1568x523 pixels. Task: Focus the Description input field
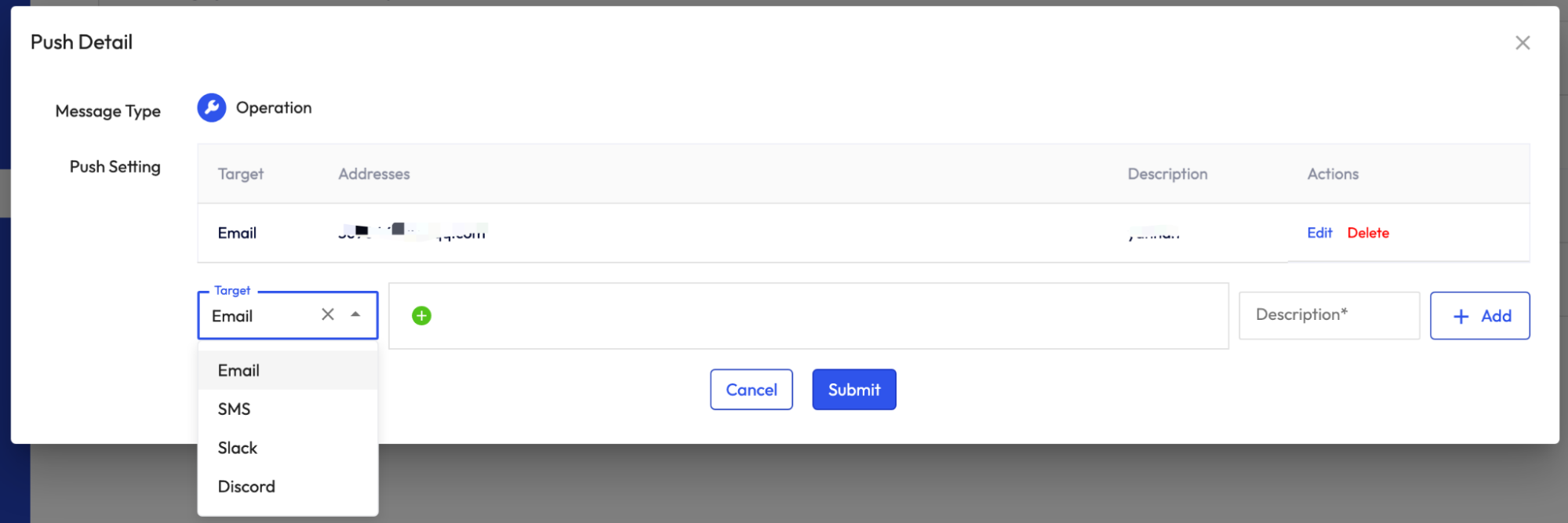tap(1329, 315)
